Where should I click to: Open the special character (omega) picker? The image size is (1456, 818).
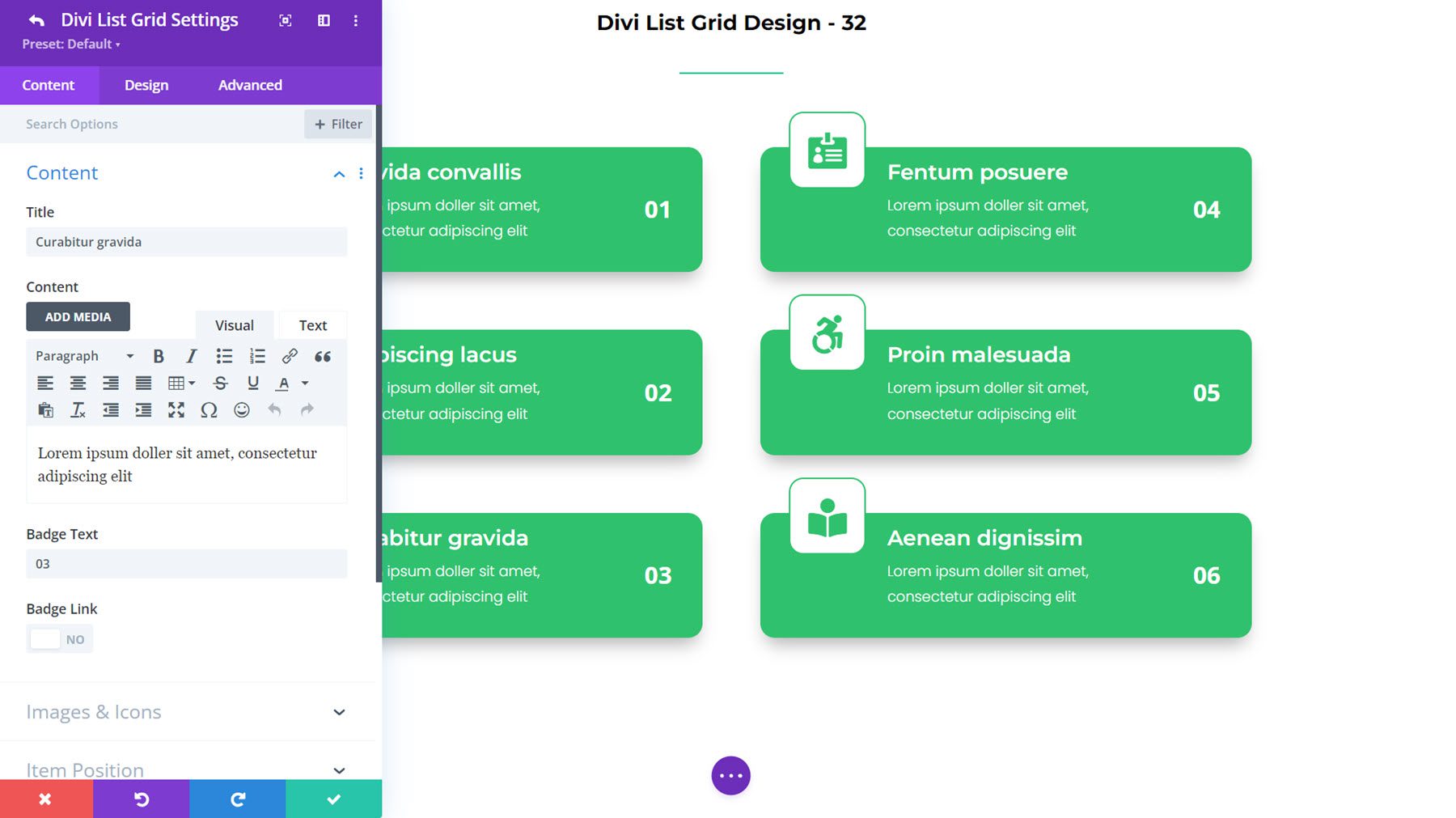point(209,410)
